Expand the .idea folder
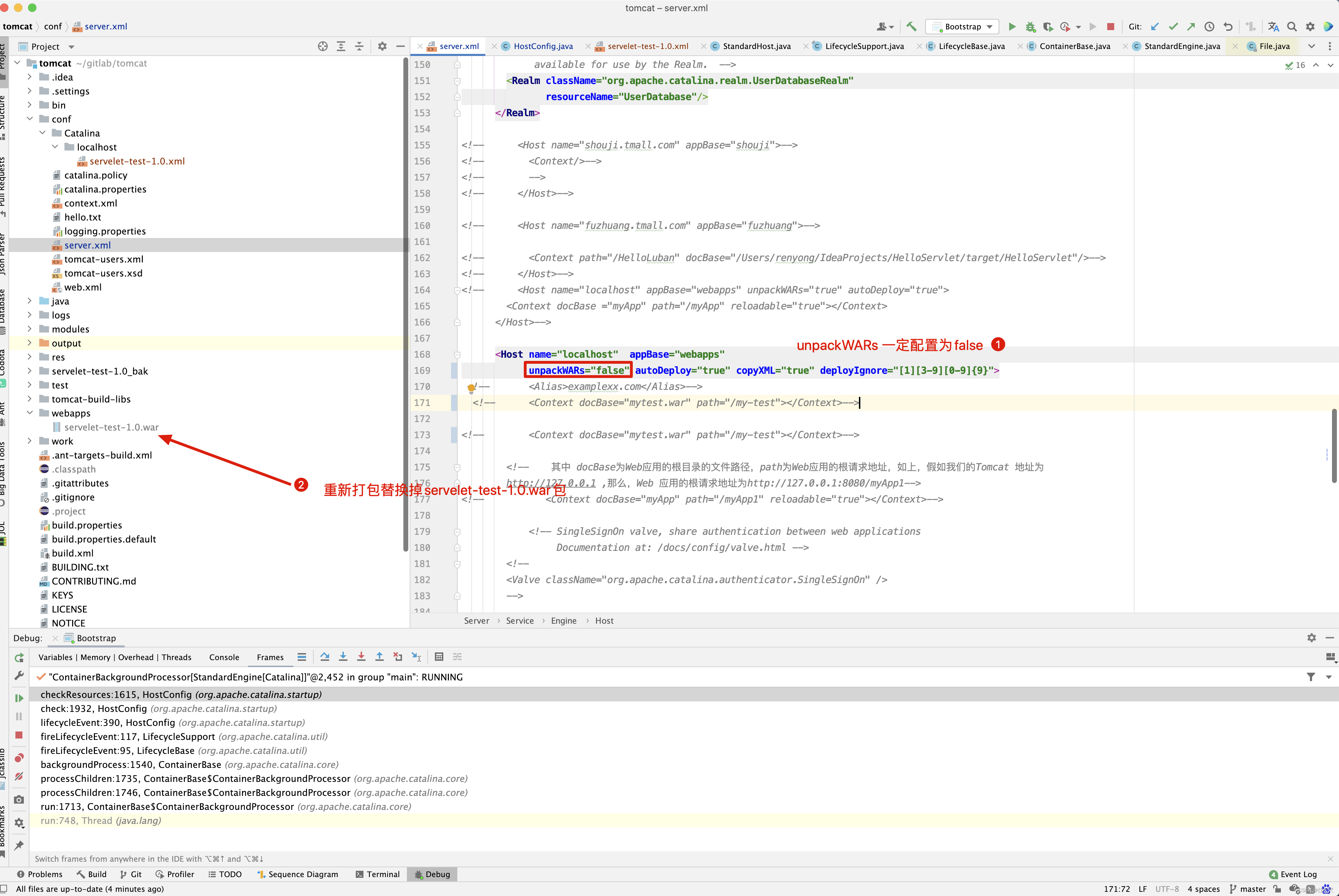This screenshot has height=896, width=1339. click(30, 77)
